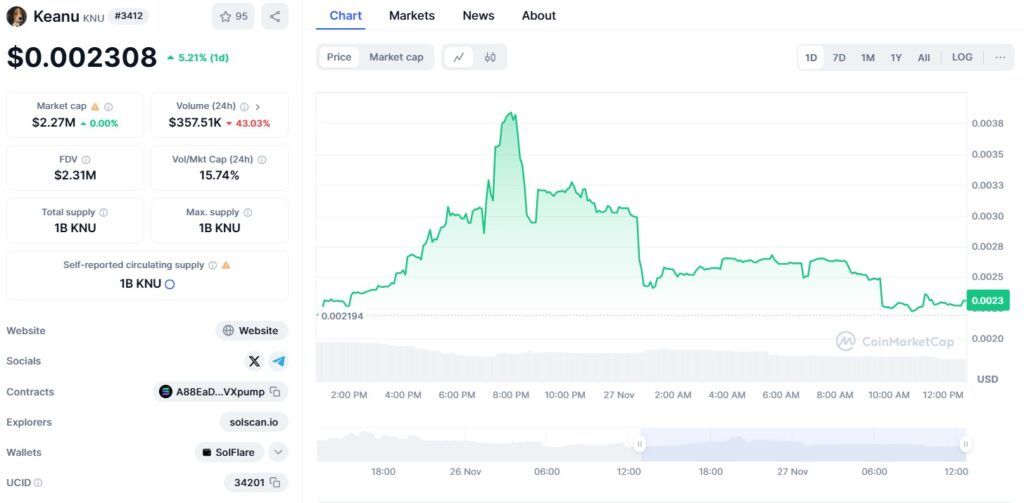Open the Market cap info icon
This screenshot has width=1024, height=503.
click(x=108, y=106)
